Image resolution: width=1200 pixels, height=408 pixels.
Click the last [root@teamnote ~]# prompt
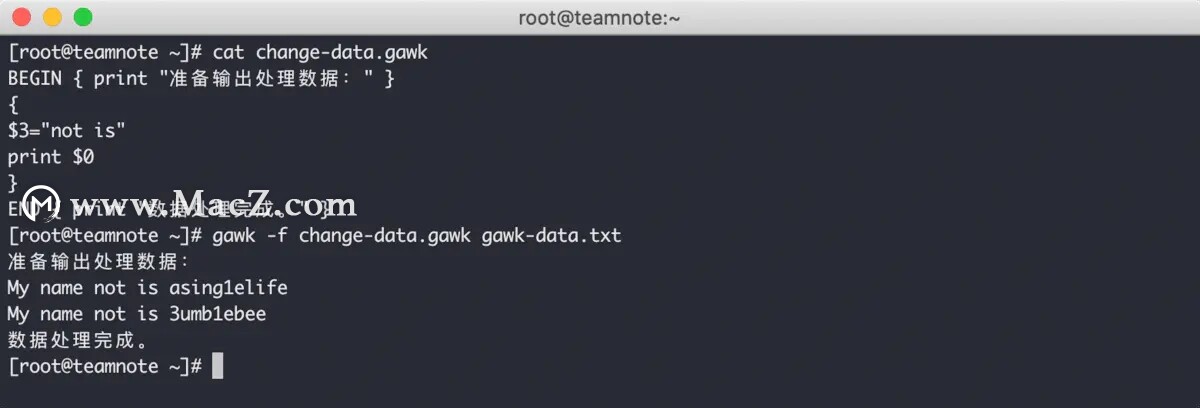(x=105, y=366)
